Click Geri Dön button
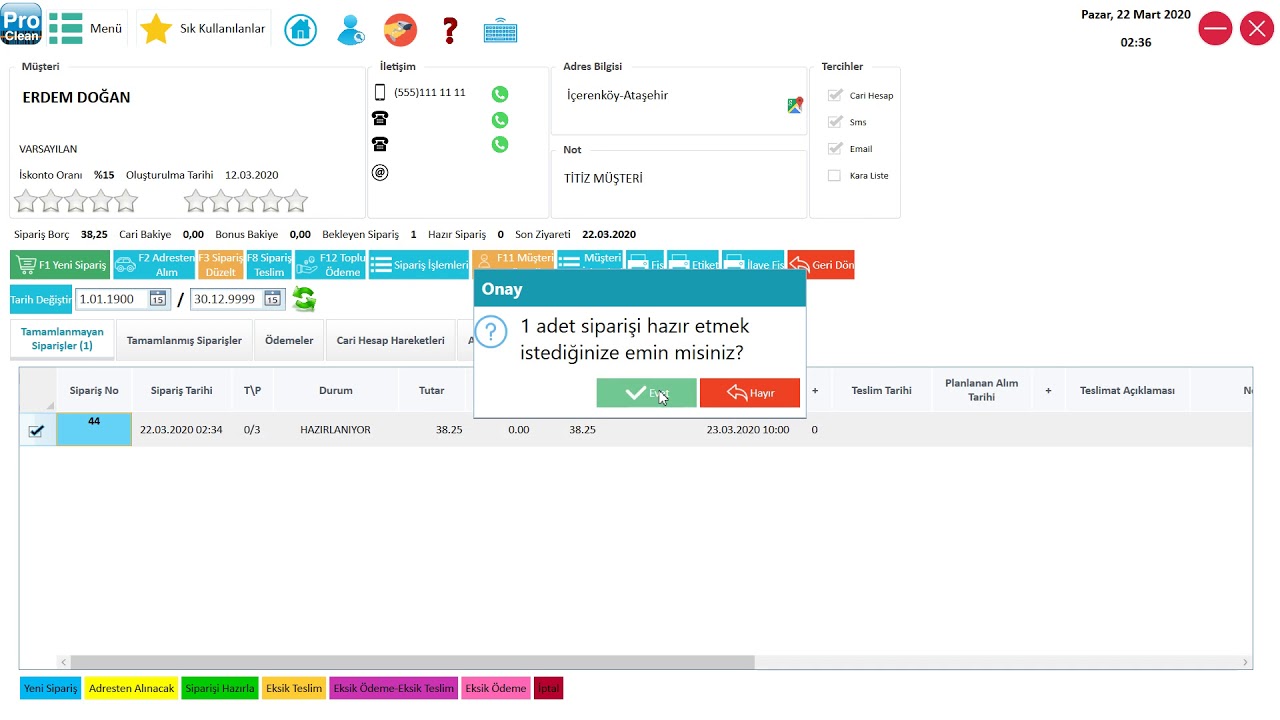This screenshot has width=1280, height=720. pos(821,265)
